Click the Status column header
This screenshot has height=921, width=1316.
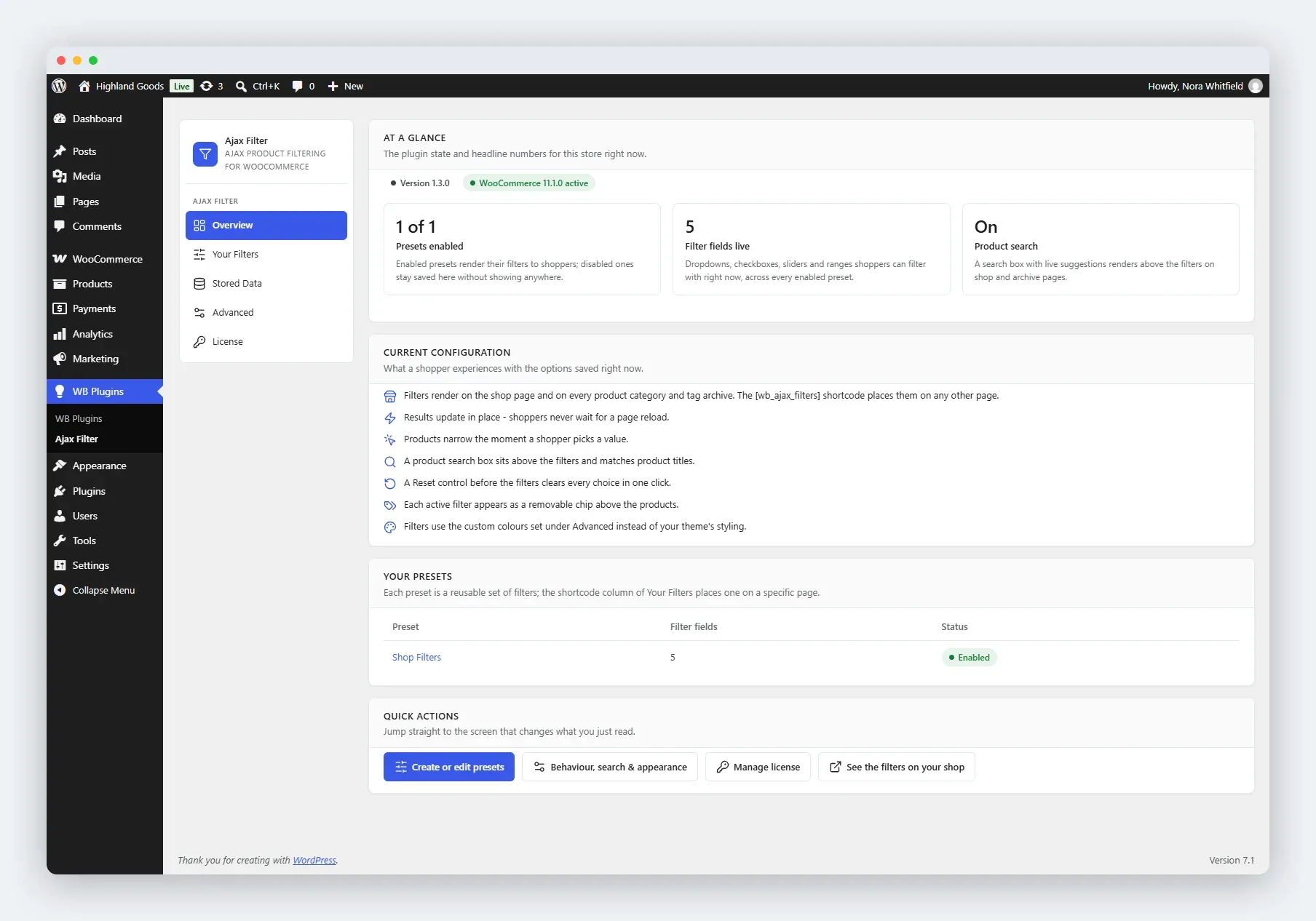954,626
